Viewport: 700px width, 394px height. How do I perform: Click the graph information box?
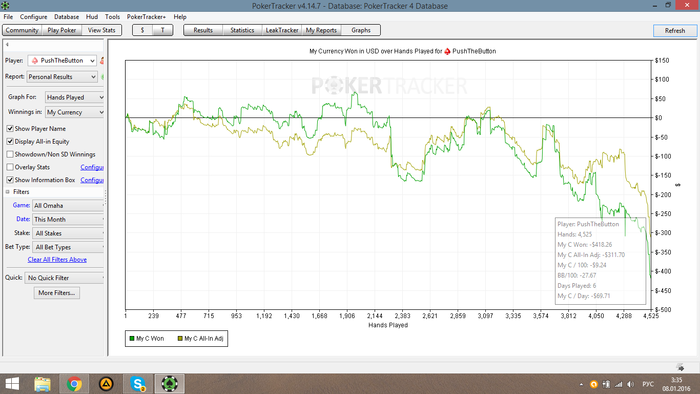point(600,261)
